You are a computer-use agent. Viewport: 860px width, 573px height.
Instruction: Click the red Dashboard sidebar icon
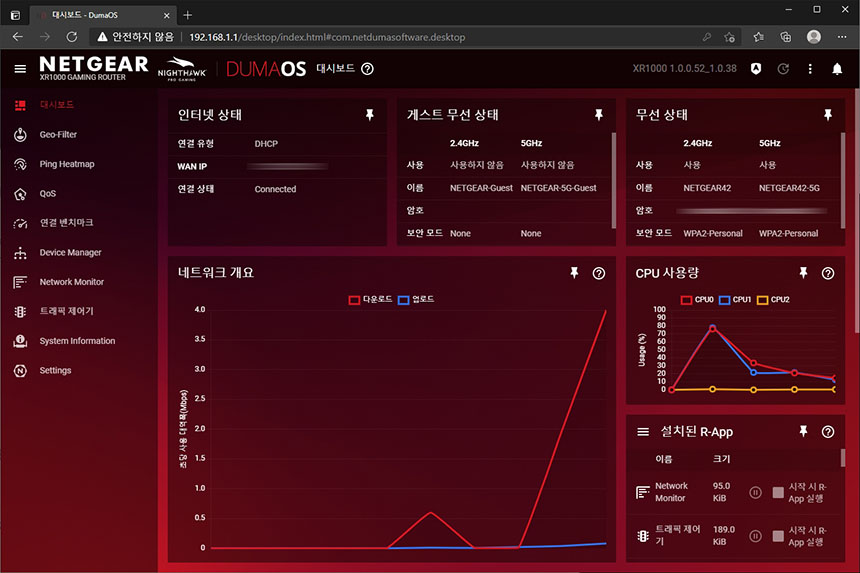tap(20, 105)
